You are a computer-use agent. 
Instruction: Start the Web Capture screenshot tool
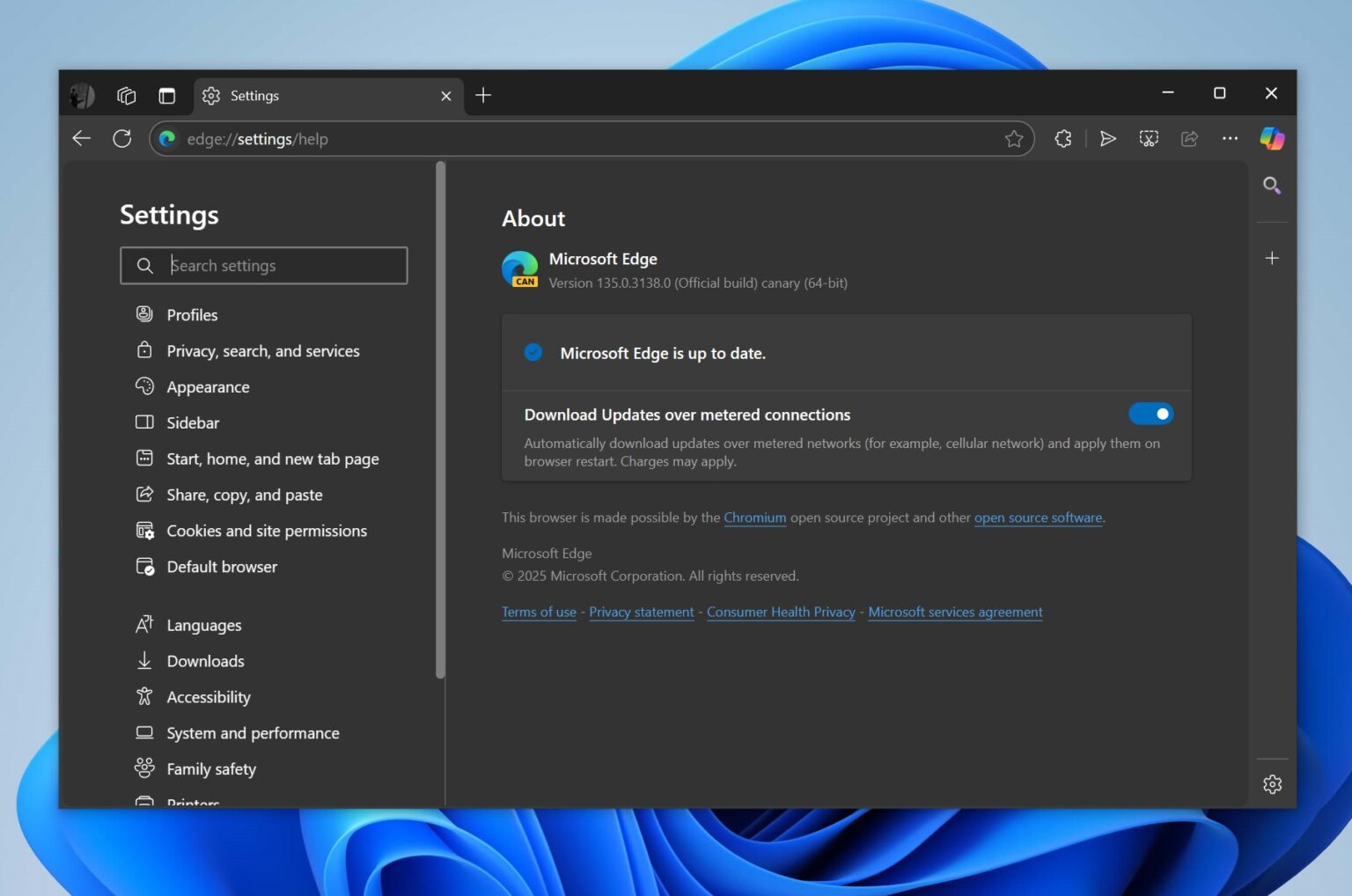click(x=1148, y=138)
